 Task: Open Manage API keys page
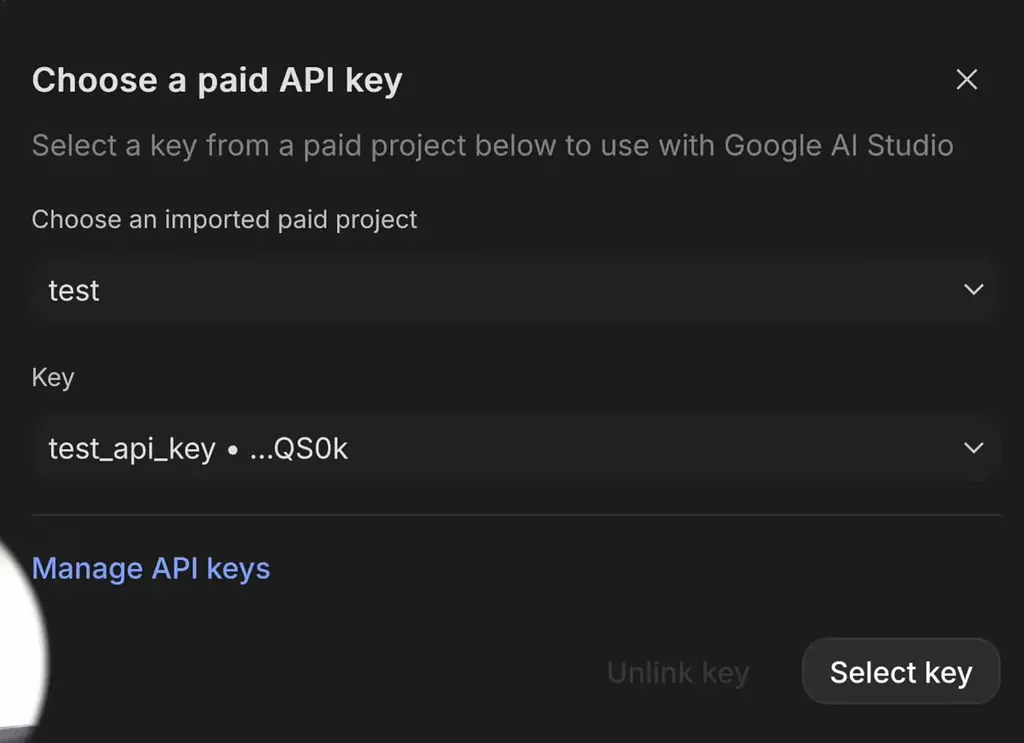click(x=150, y=568)
